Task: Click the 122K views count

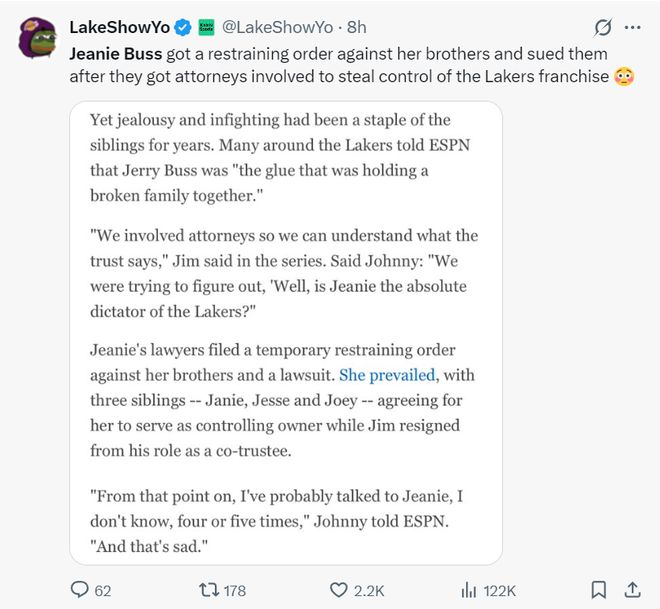Action: pos(501,590)
